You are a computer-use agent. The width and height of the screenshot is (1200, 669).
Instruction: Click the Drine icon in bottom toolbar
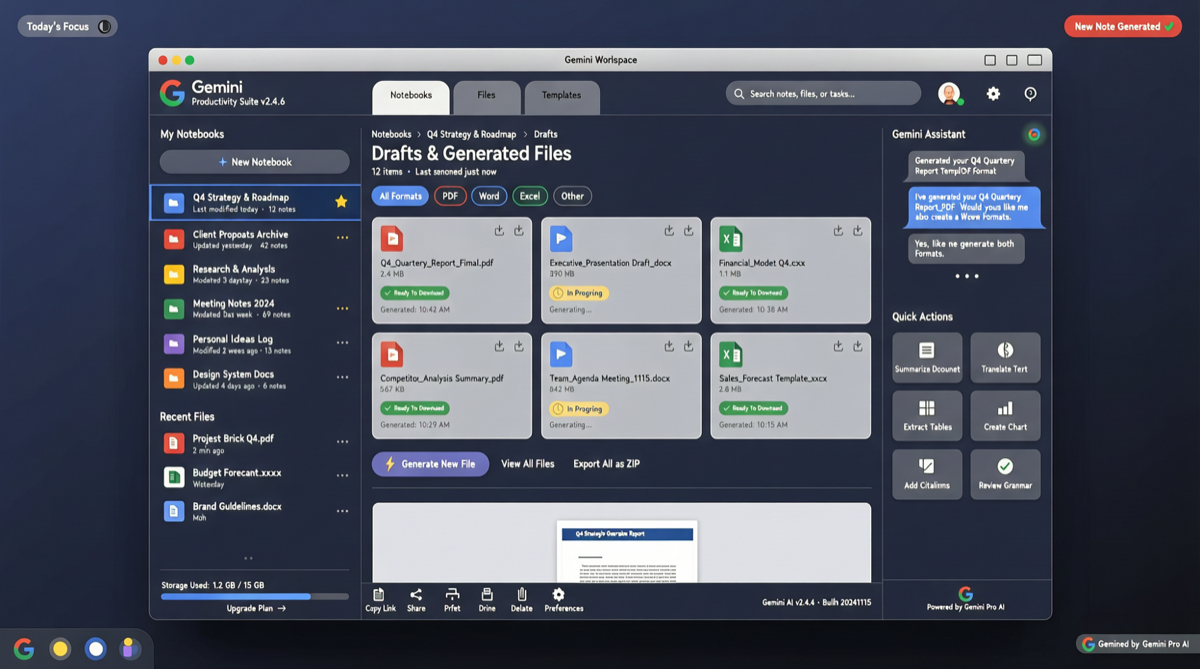pos(487,594)
